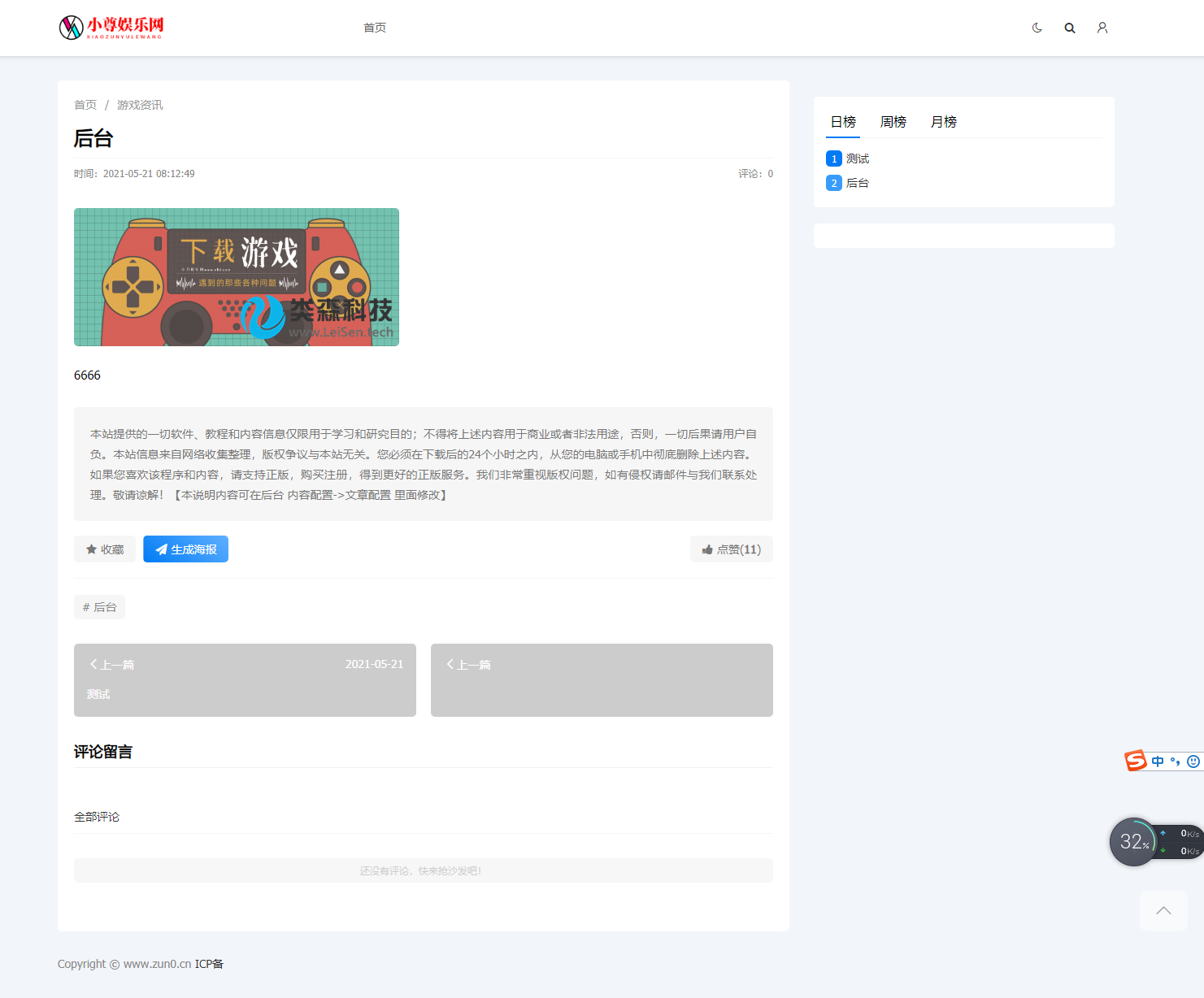The width and height of the screenshot is (1204, 998).
Task: Switch to 日榜 ranking tab
Action: click(x=843, y=122)
